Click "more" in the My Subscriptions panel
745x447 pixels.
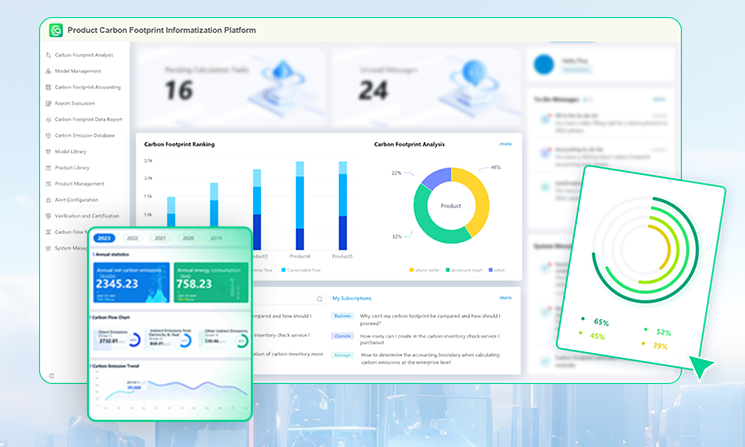[506, 298]
